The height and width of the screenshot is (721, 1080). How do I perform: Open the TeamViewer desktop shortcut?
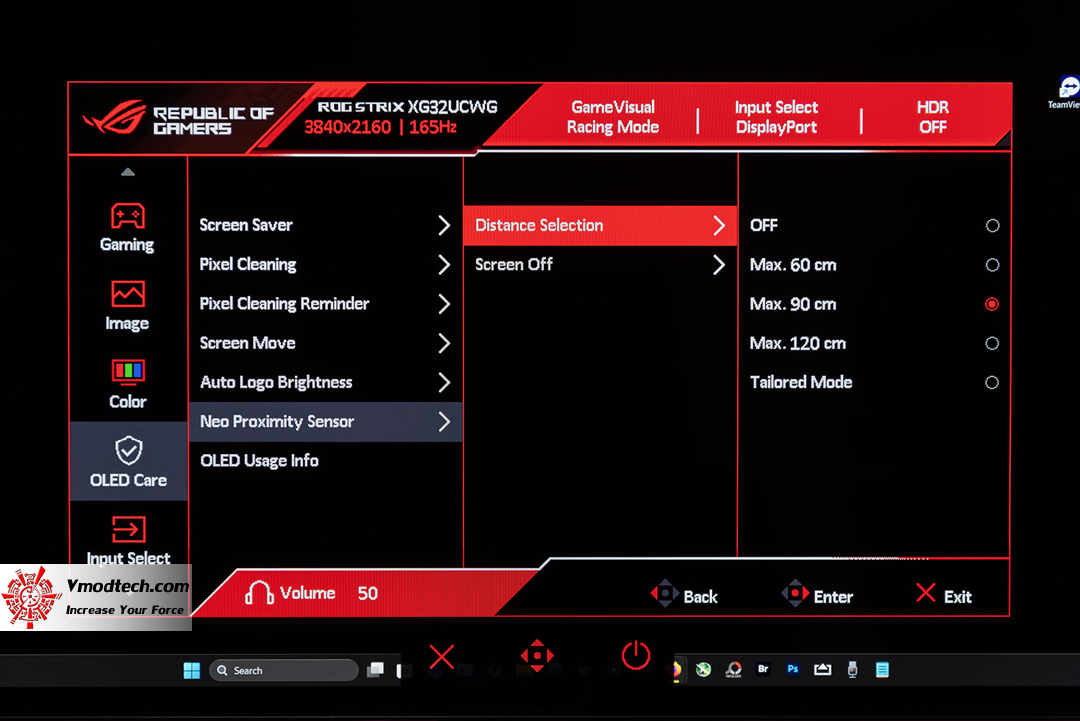[1066, 92]
